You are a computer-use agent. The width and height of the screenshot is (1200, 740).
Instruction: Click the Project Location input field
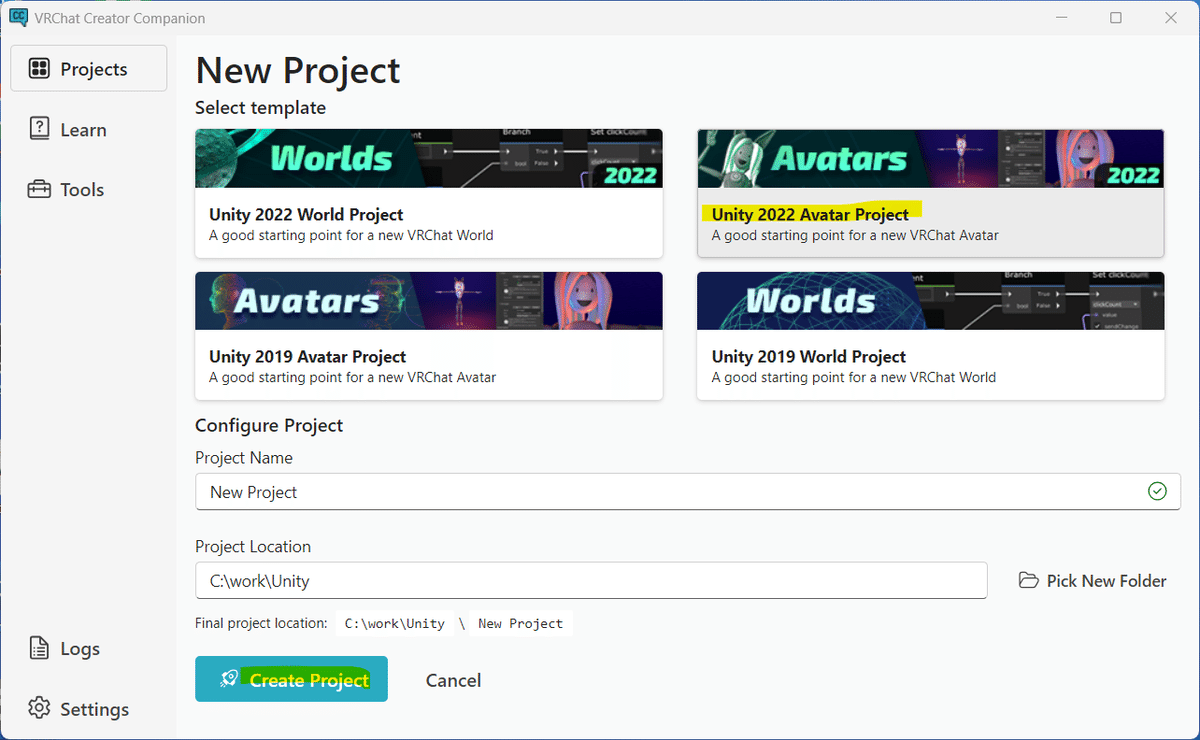tap(591, 580)
